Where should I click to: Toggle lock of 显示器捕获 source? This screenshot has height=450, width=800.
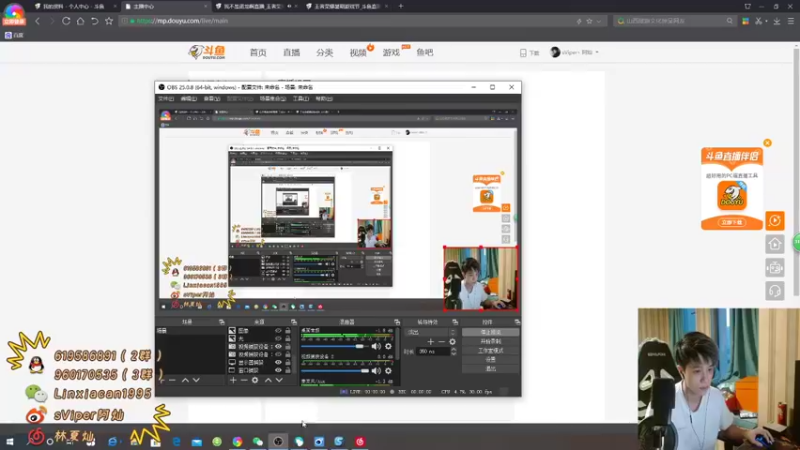click(x=288, y=362)
